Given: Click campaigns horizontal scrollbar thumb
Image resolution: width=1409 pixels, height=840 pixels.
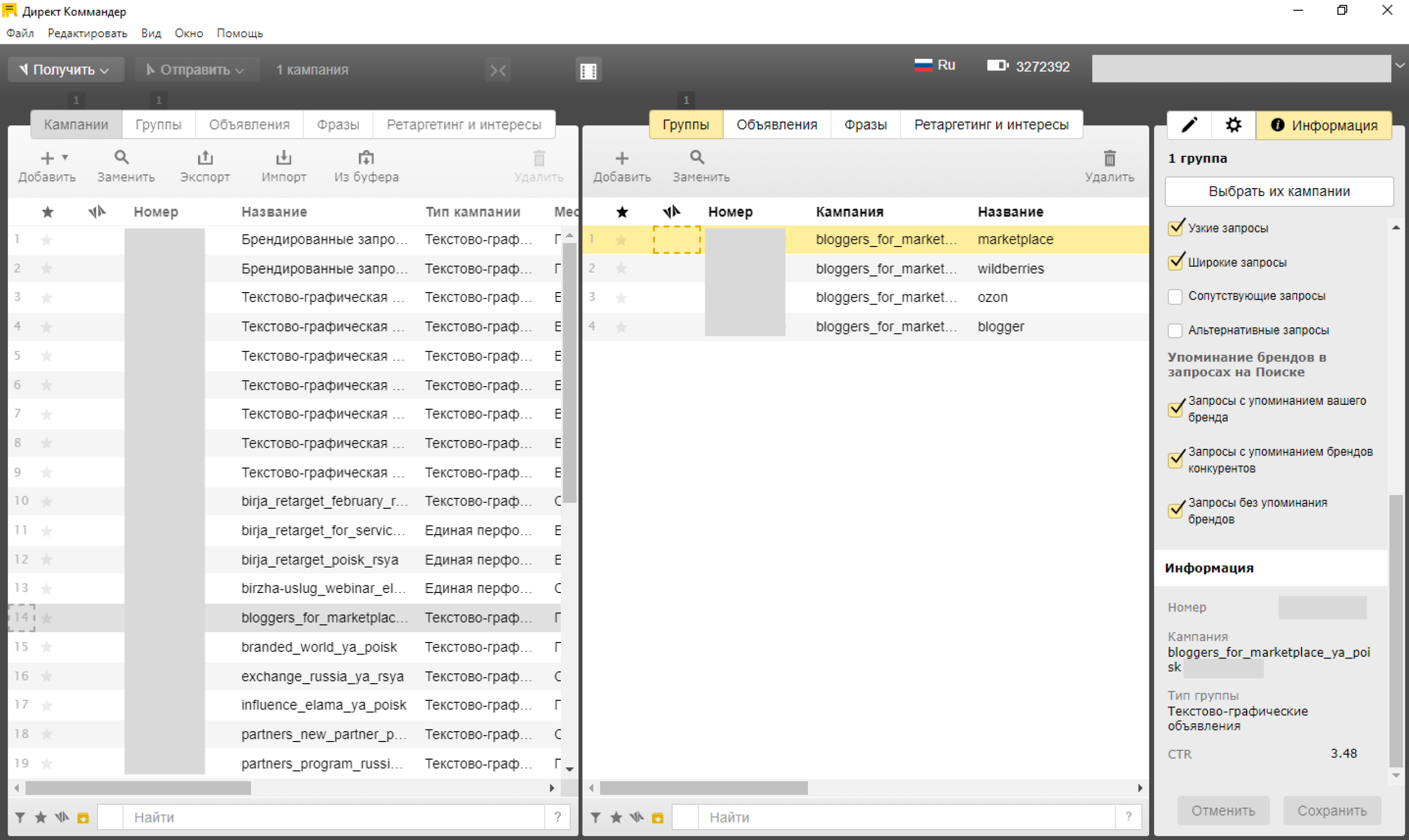Looking at the screenshot, I should 138,788.
